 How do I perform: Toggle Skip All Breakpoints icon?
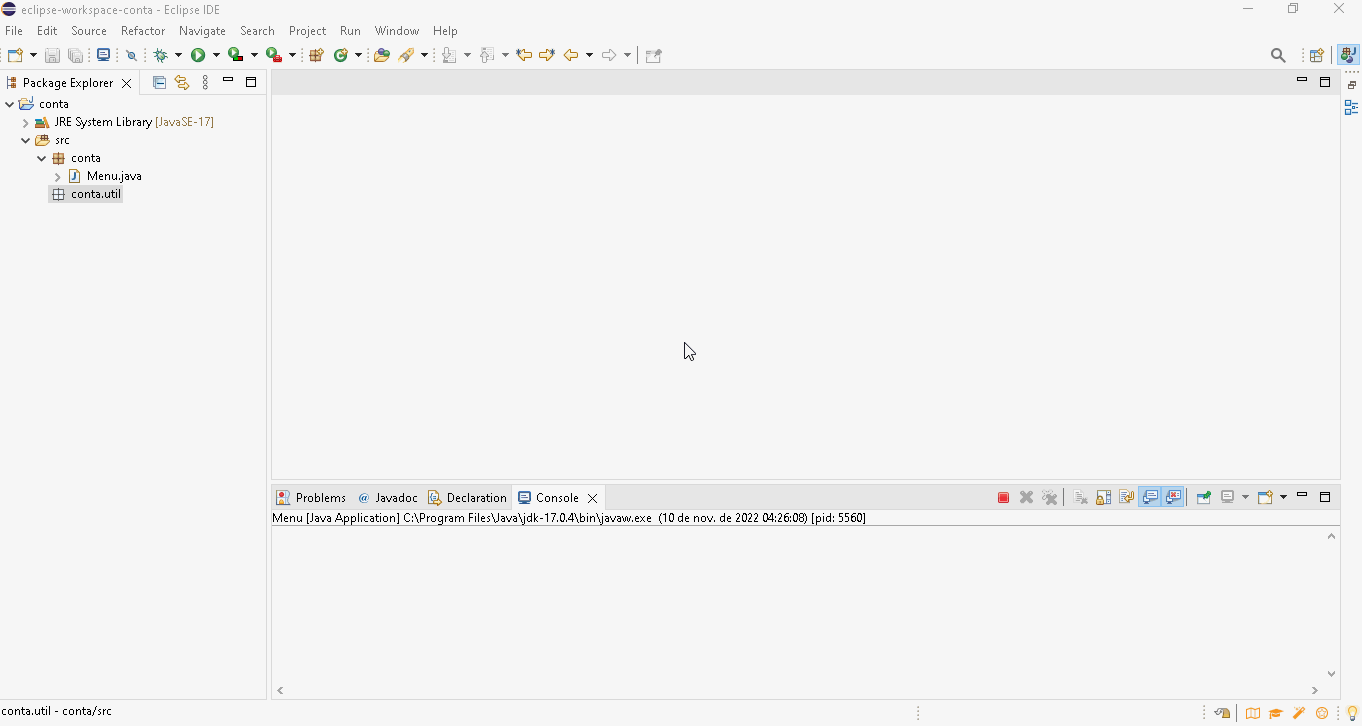click(131, 55)
